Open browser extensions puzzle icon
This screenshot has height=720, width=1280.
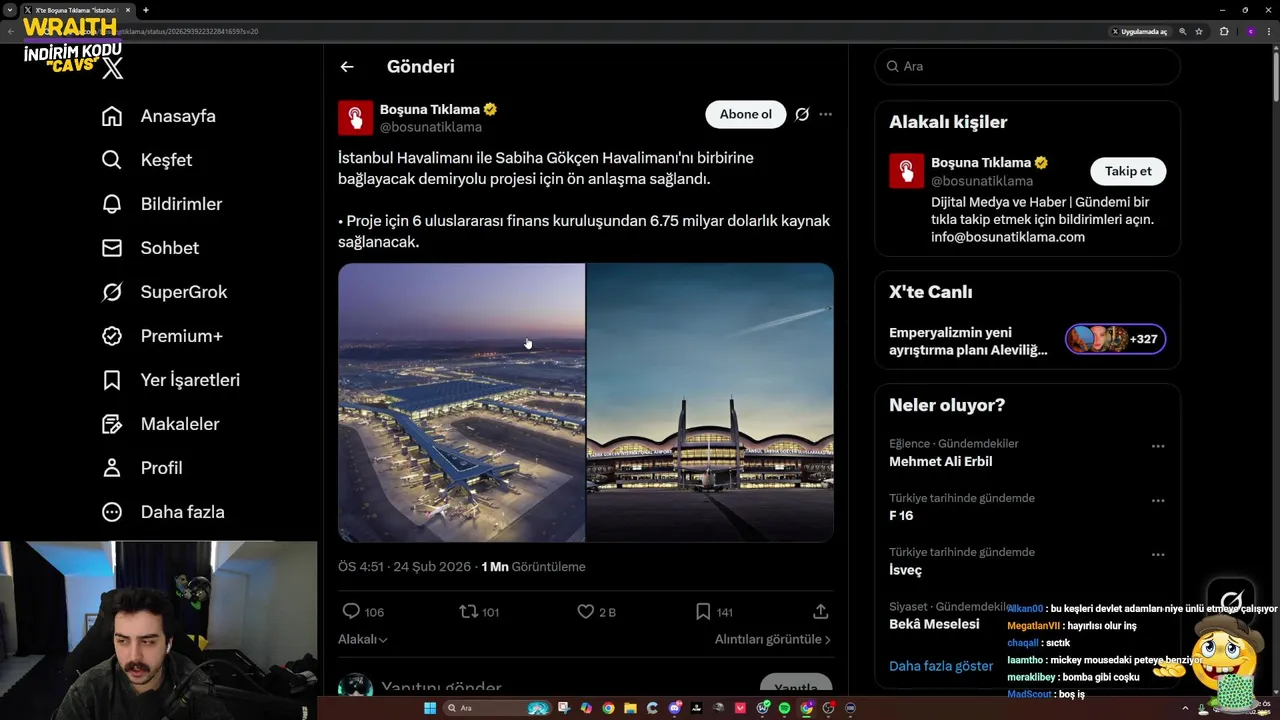[x=1224, y=31]
